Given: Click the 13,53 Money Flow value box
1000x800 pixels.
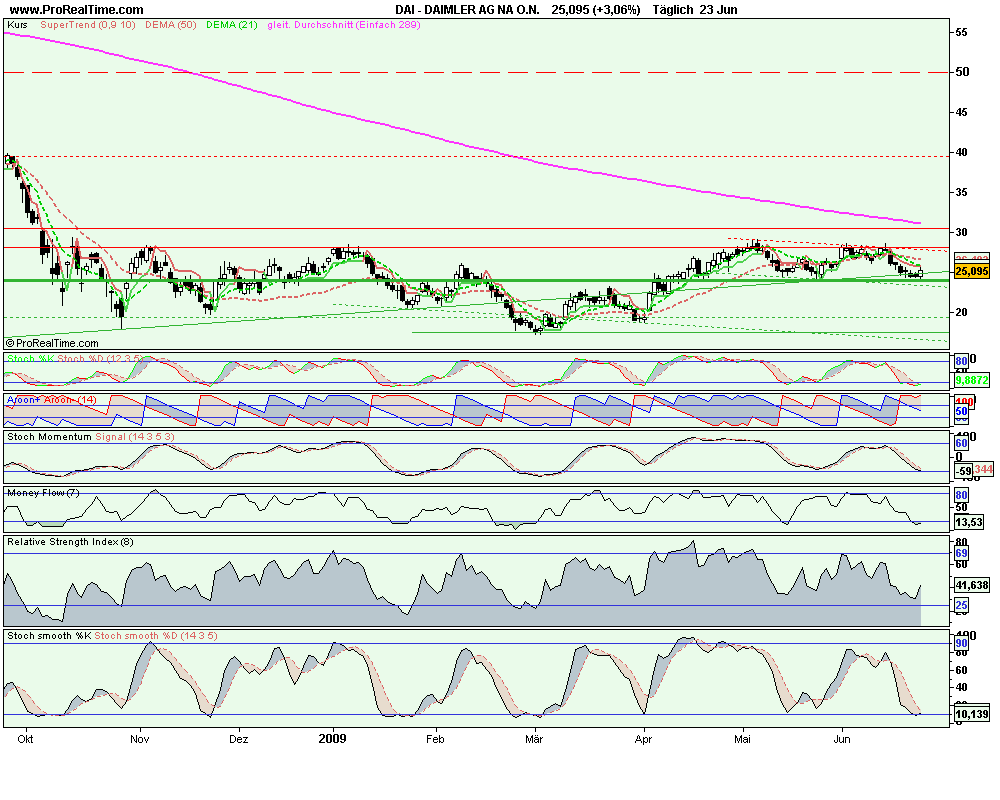Looking at the screenshot, I should click(x=969, y=522).
